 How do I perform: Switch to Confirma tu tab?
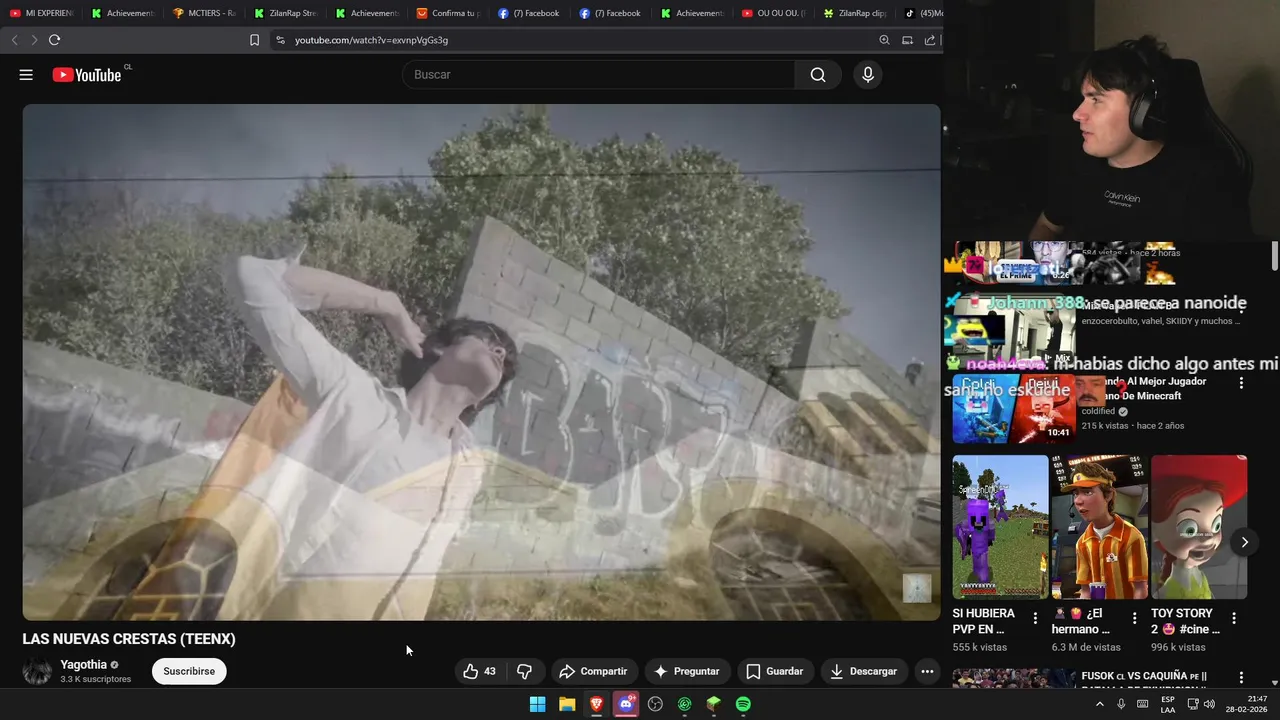(449, 13)
